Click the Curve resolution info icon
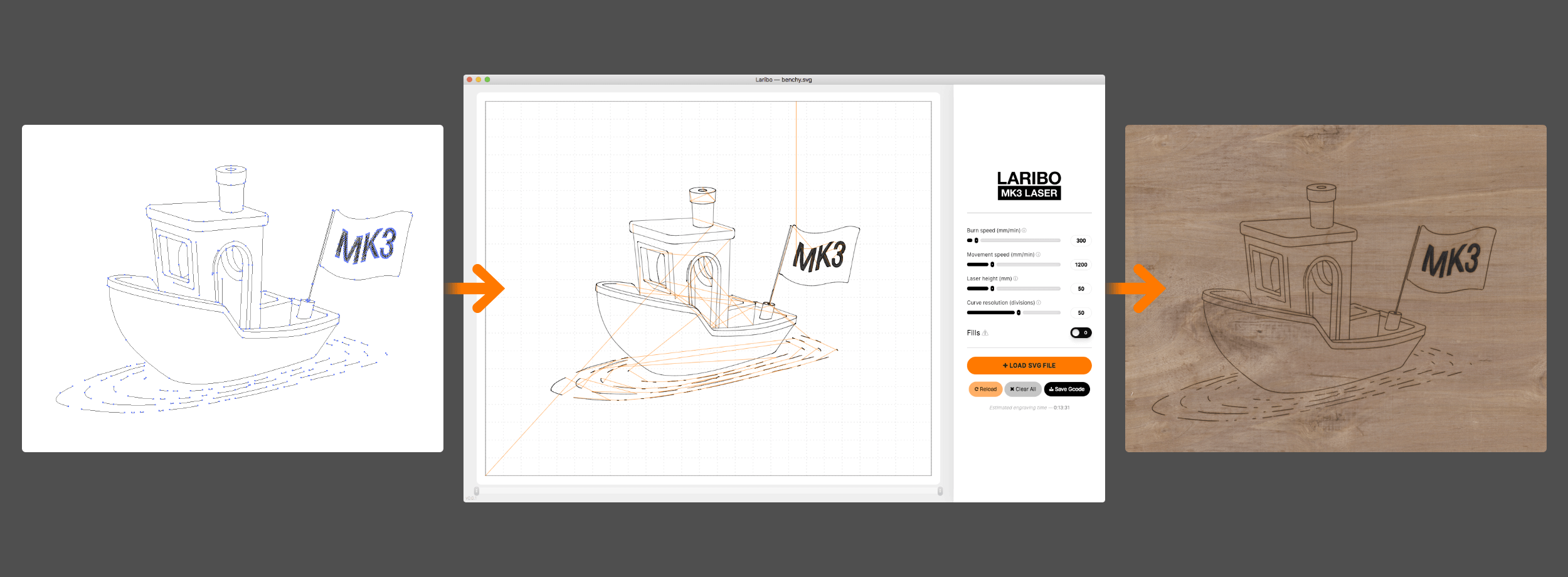Screen dimensions: 1568x577 (1039, 303)
